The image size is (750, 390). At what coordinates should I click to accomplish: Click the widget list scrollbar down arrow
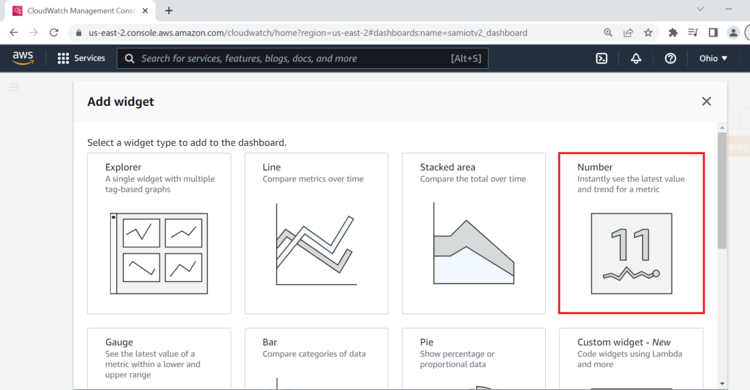722,384
